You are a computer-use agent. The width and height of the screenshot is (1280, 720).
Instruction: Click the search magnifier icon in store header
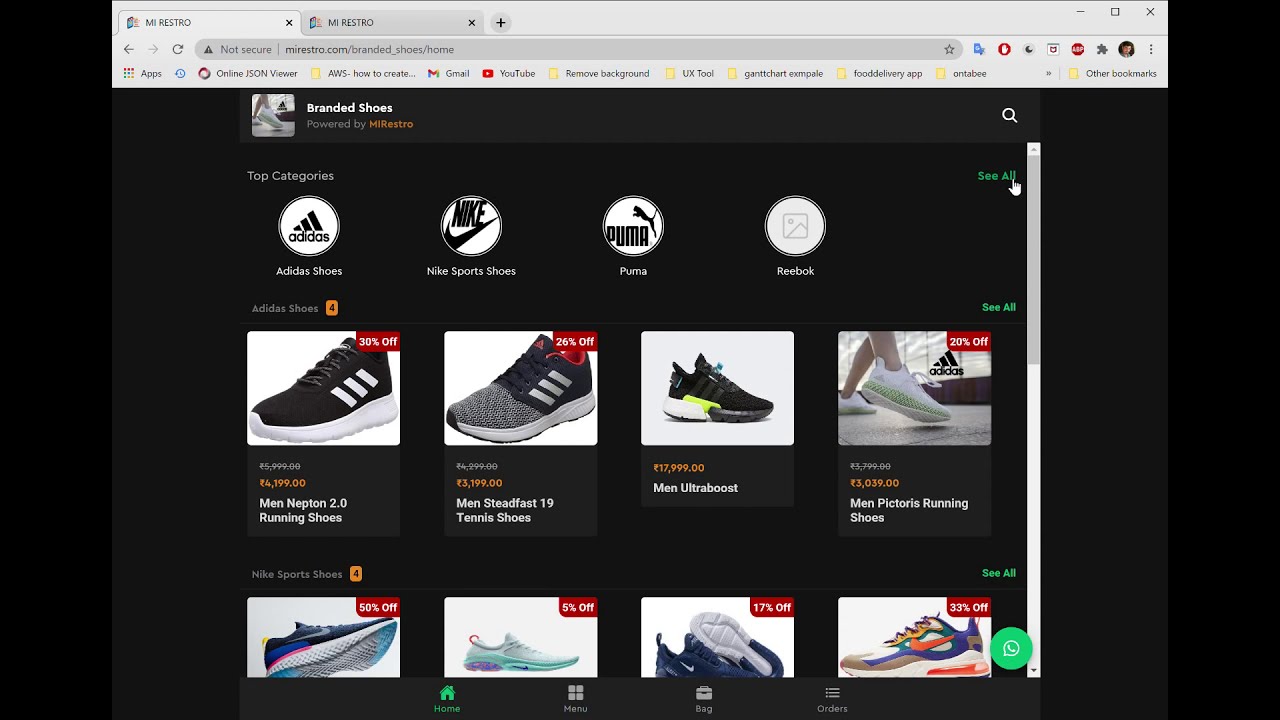pyautogui.click(x=1009, y=115)
